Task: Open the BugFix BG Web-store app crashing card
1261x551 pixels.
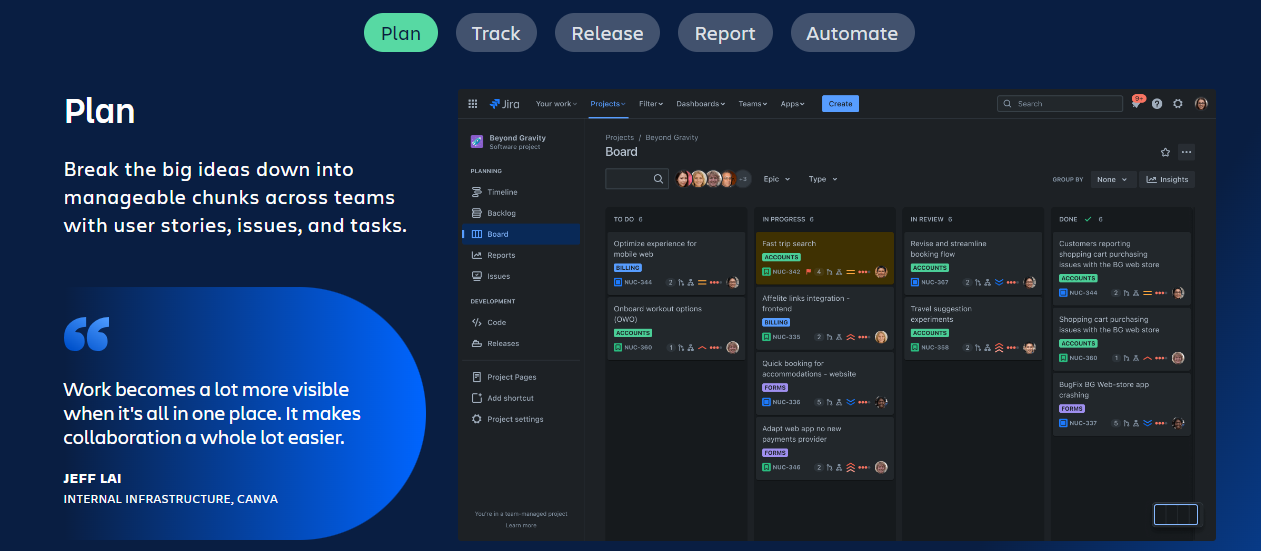Action: click(1123, 403)
